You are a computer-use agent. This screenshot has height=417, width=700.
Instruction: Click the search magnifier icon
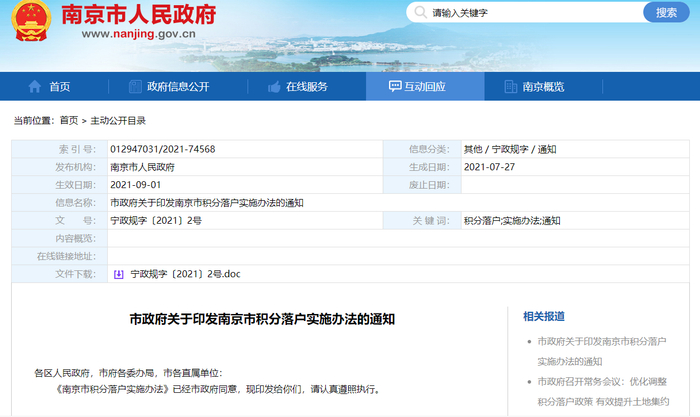click(421, 12)
